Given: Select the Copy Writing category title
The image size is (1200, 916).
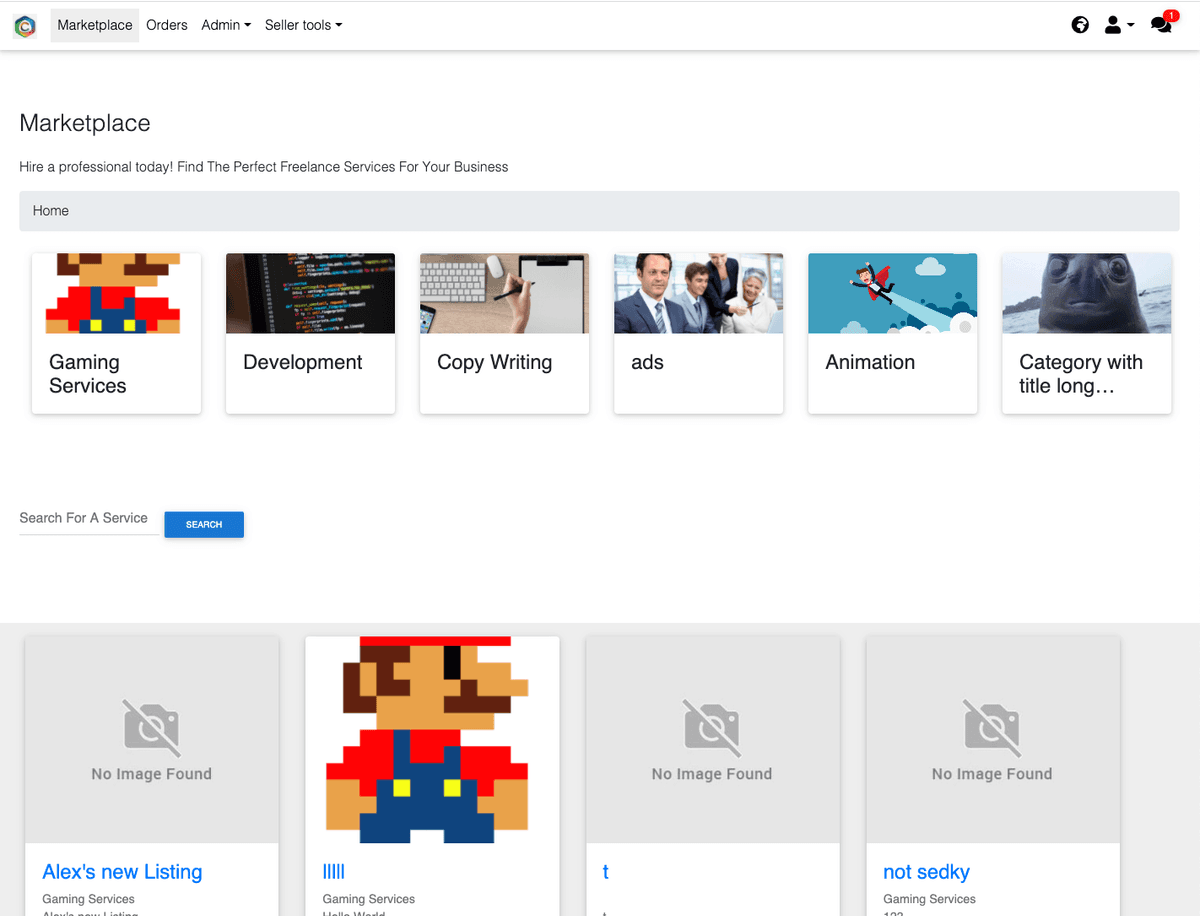Looking at the screenshot, I should 495,362.
